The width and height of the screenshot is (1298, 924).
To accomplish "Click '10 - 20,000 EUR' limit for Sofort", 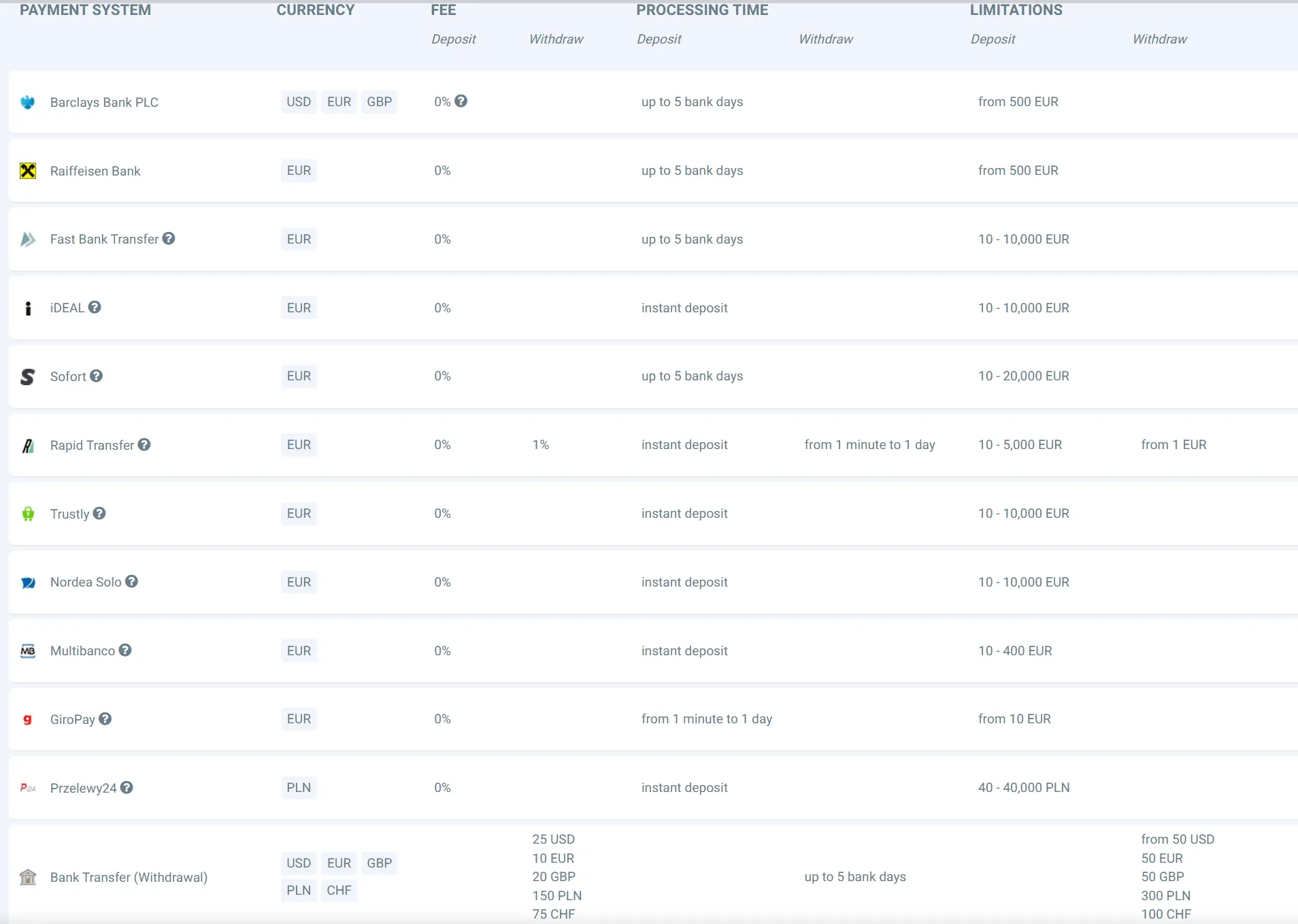I will (1024, 376).
